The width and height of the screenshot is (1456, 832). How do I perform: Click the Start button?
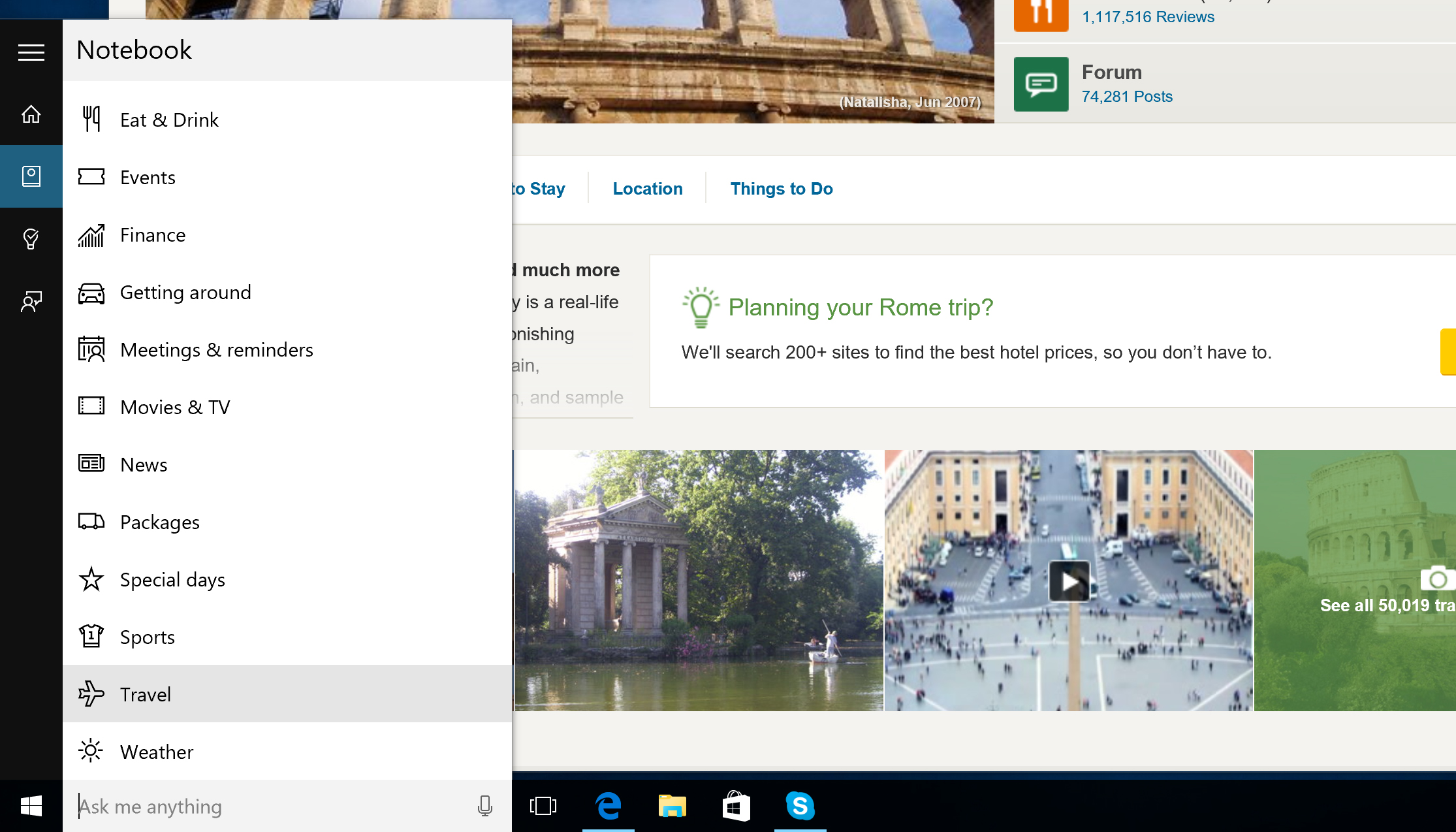(31, 806)
